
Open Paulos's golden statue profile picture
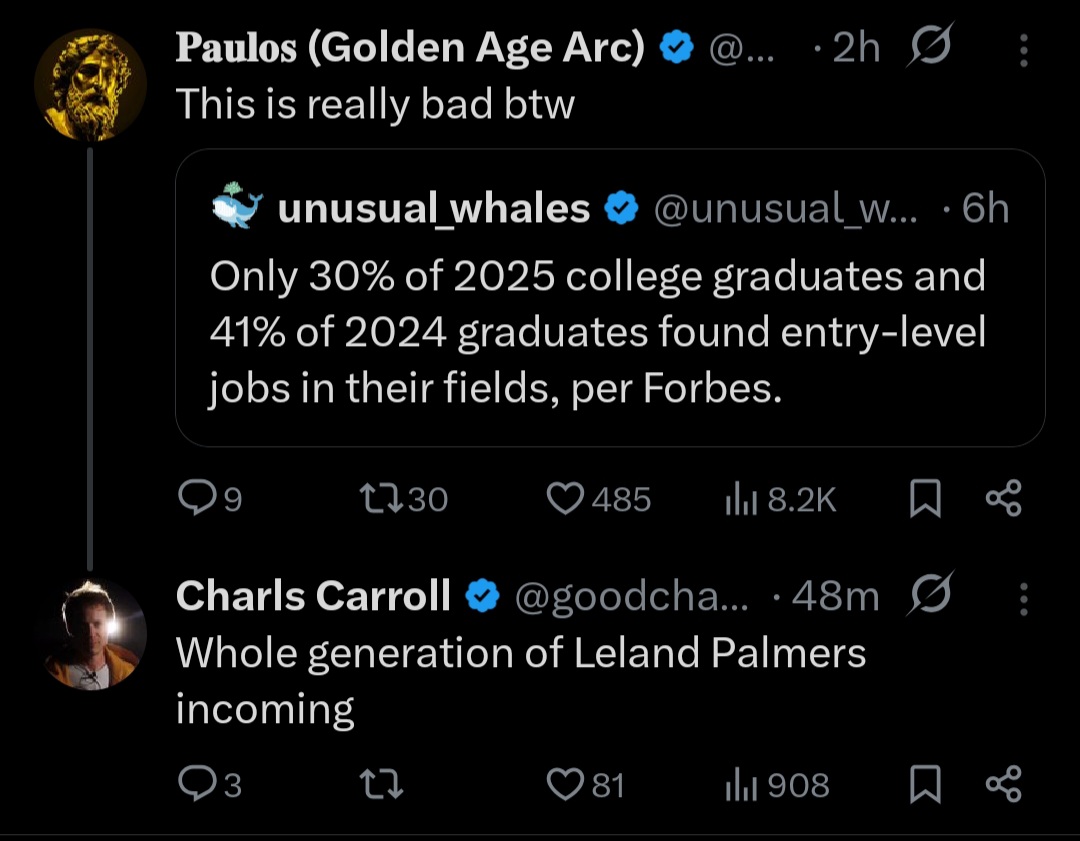tap(90, 84)
